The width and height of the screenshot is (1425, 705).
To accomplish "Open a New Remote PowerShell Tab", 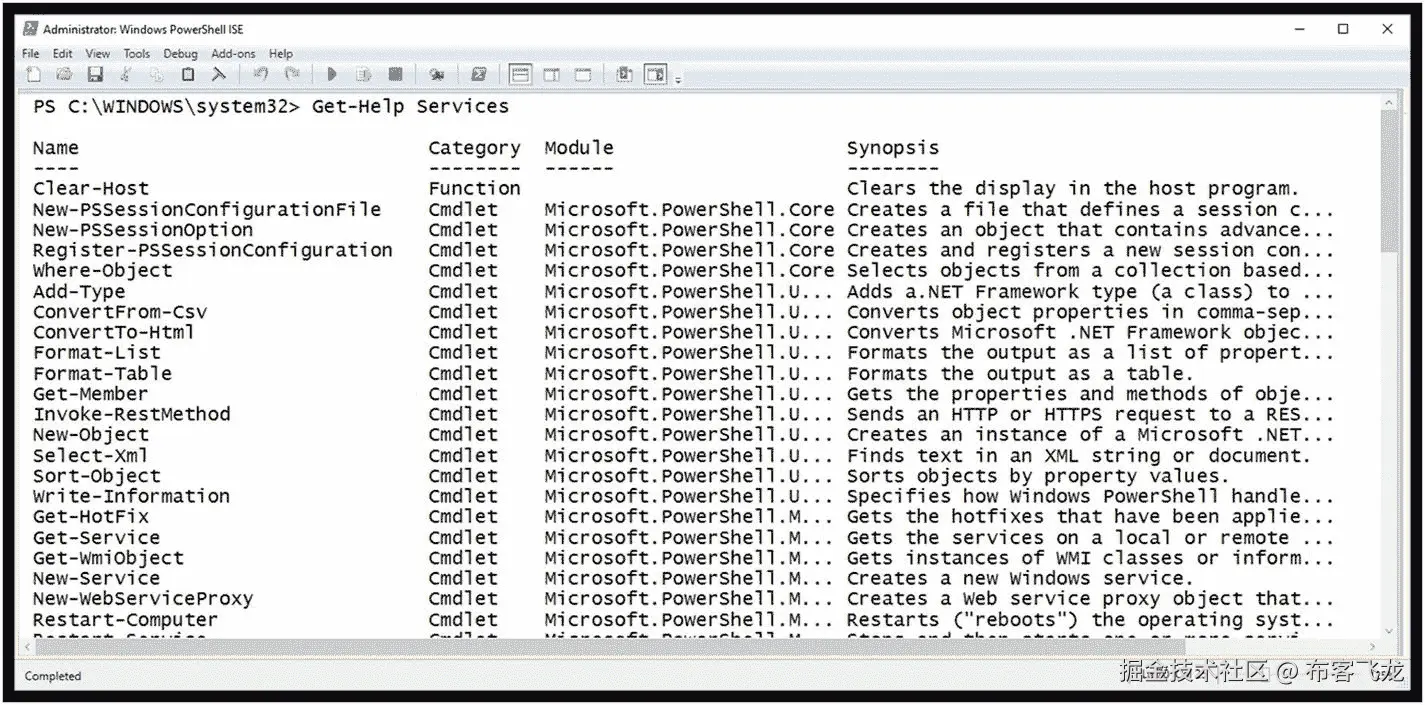I will tap(436, 74).
